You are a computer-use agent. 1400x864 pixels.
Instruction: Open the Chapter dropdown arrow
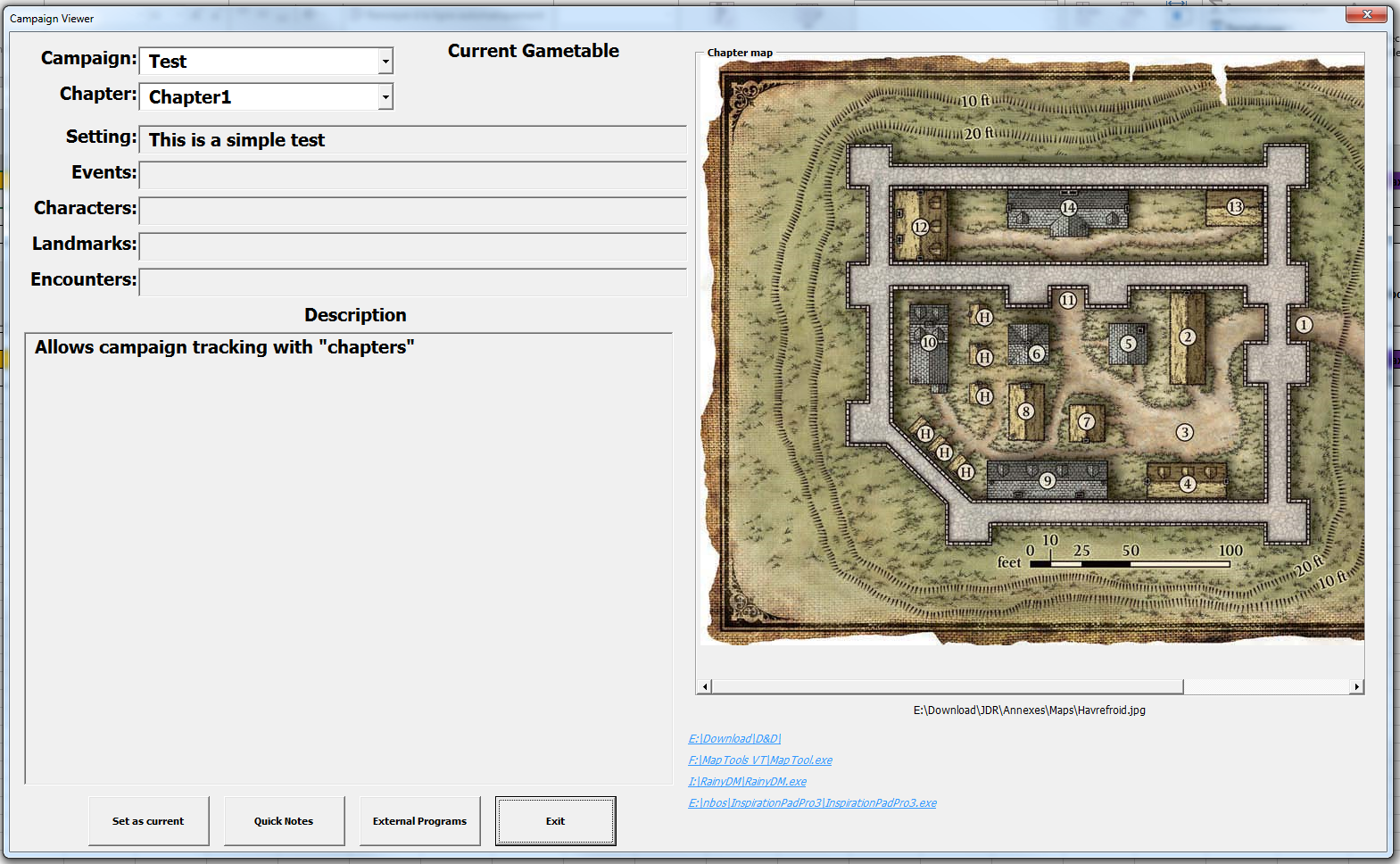(x=385, y=97)
